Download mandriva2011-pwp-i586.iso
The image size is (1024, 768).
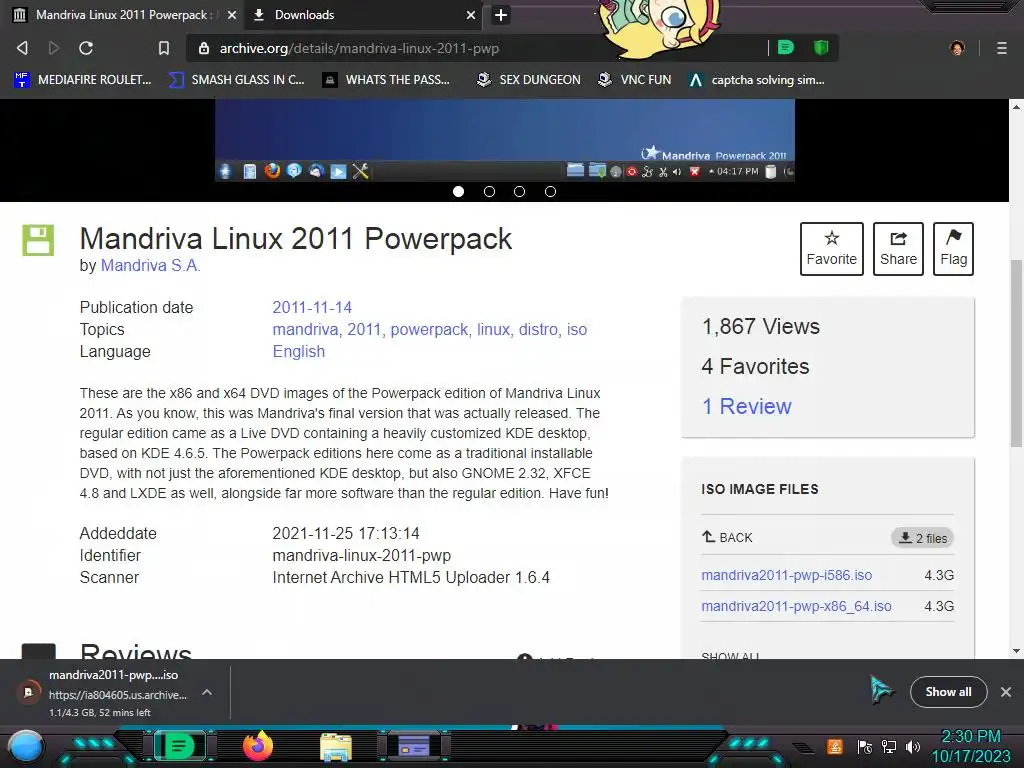pos(786,575)
